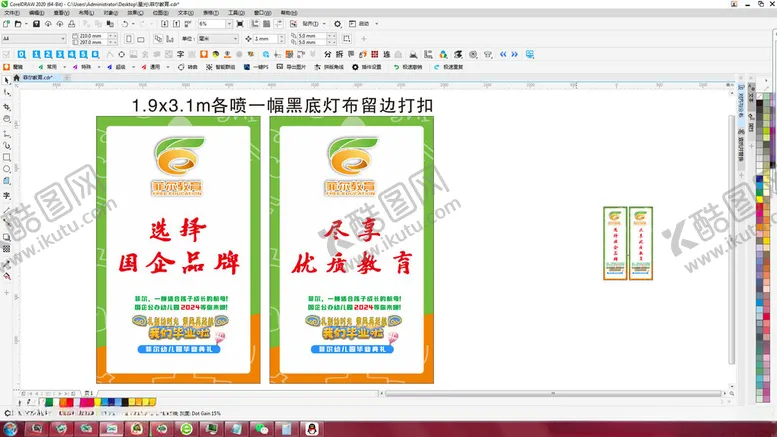Click the Full-screen preview icon
777x437 pixels.
click(240, 23)
